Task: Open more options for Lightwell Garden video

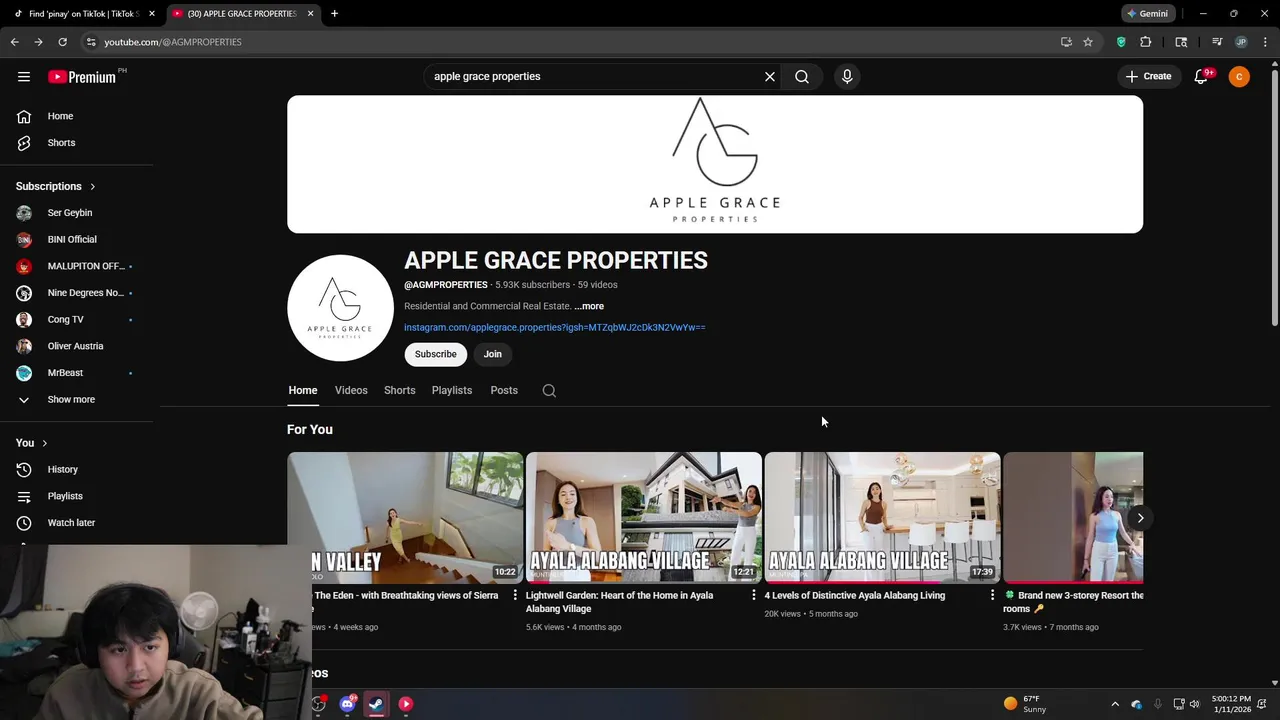Action: pyautogui.click(x=754, y=595)
